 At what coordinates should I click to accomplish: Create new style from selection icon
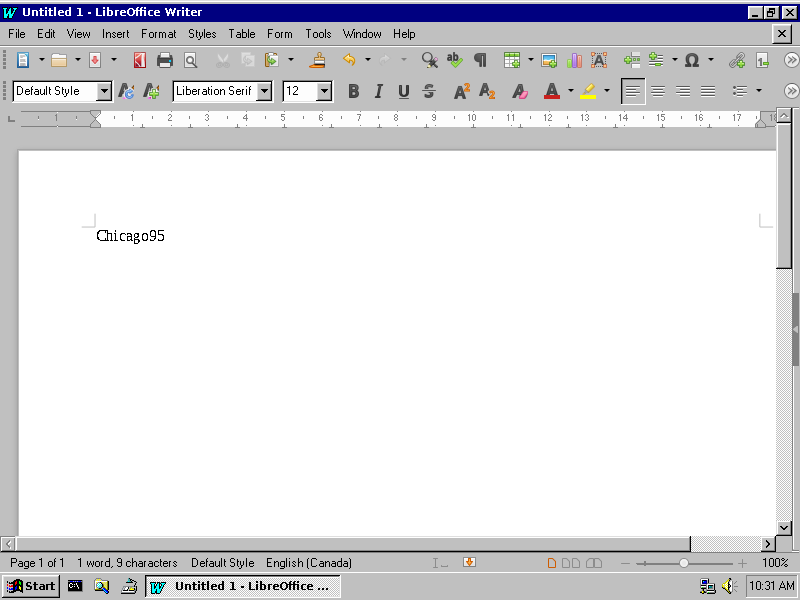[x=151, y=91]
